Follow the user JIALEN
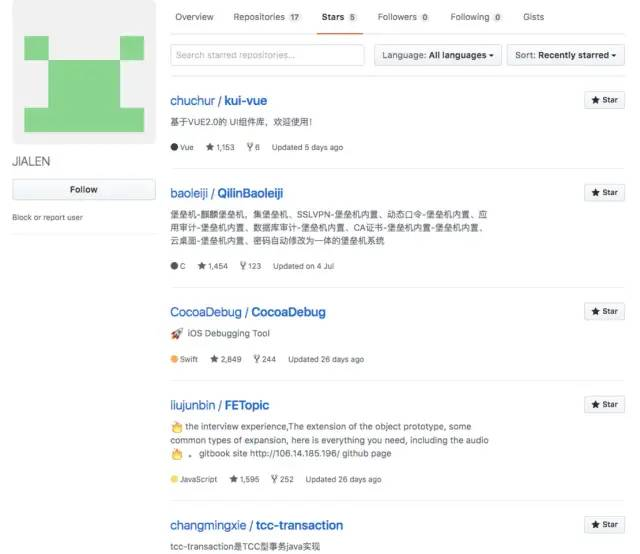The height and width of the screenshot is (554, 640). click(x=84, y=189)
